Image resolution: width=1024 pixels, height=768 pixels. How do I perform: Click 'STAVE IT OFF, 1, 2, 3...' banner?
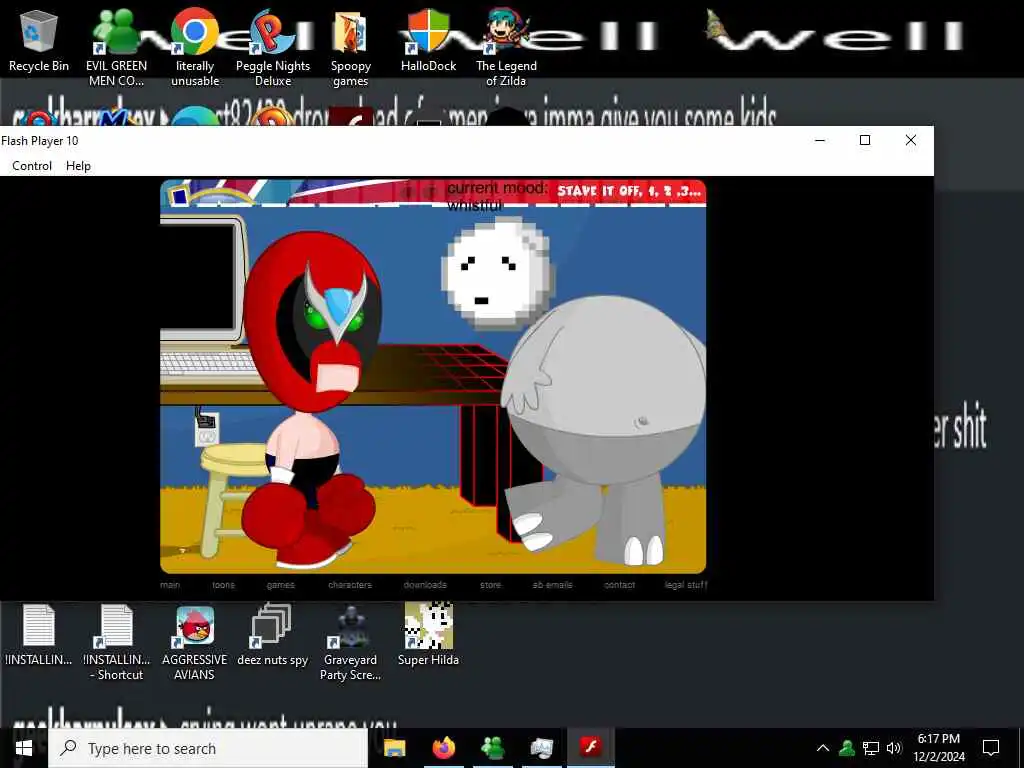pyautogui.click(x=629, y=191)
